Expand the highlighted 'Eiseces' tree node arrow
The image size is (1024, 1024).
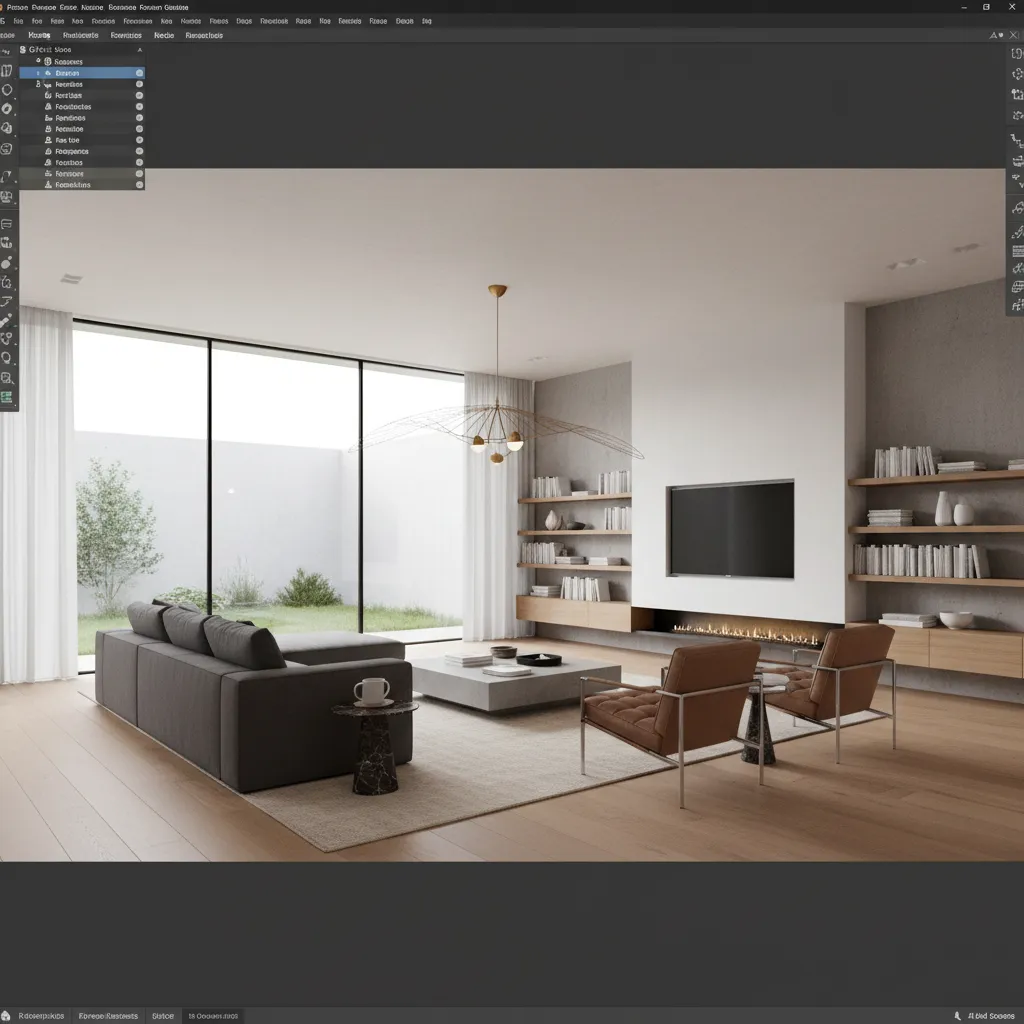point(38,73)
